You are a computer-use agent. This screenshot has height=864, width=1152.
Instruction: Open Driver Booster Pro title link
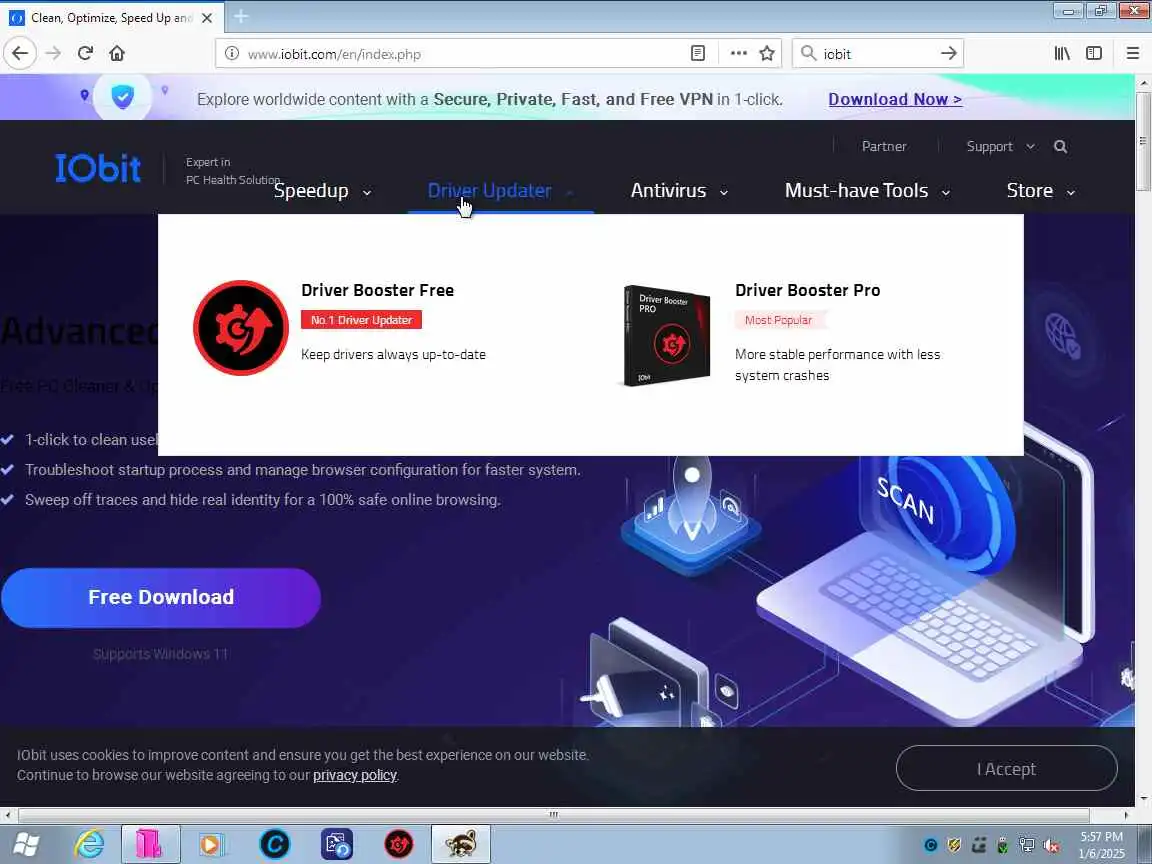coord(807,290)
